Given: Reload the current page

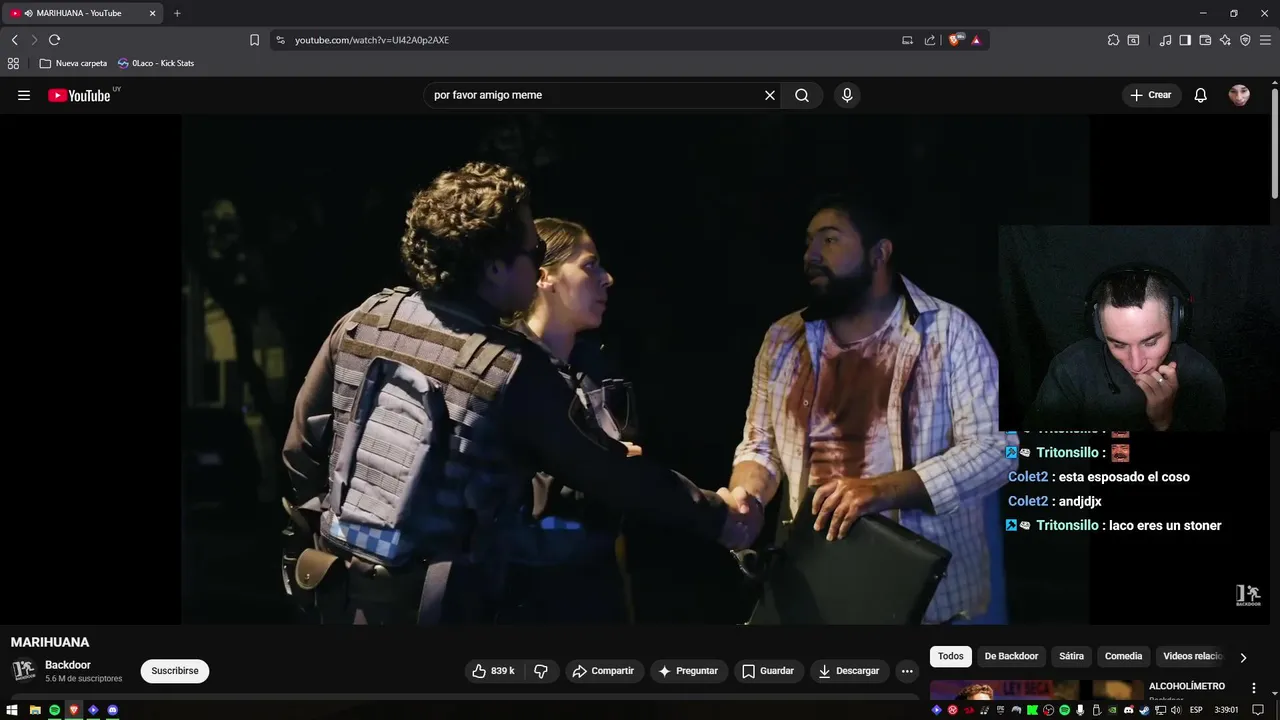Looking at the screenshot, I should (x=54, y=40).
